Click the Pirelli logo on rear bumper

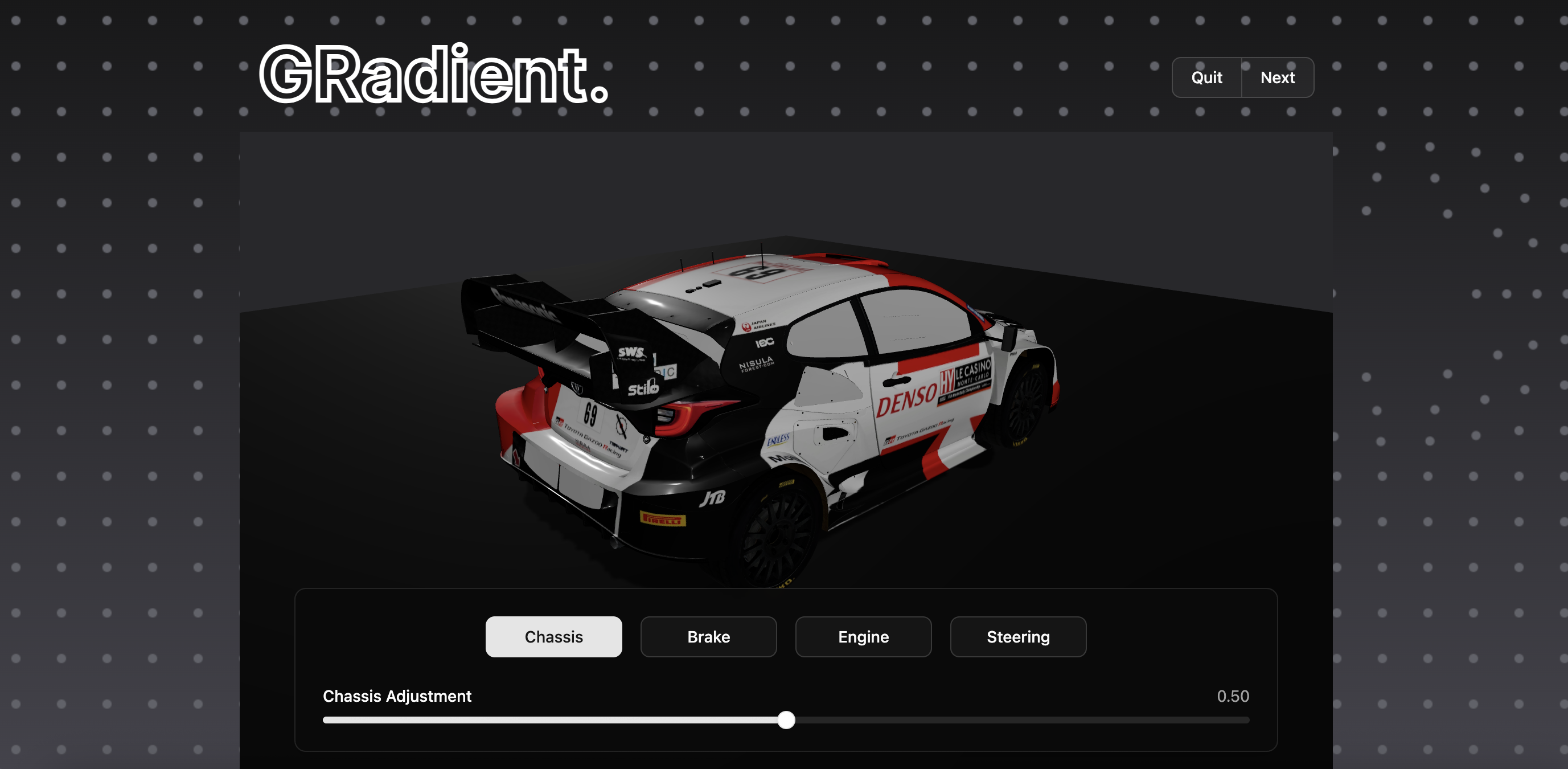(662, 520)
